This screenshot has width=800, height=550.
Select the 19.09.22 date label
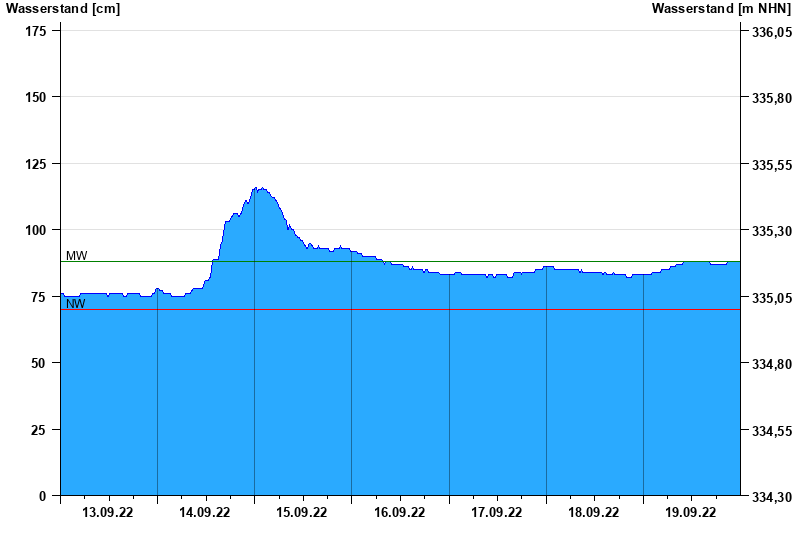click(691, 513)
